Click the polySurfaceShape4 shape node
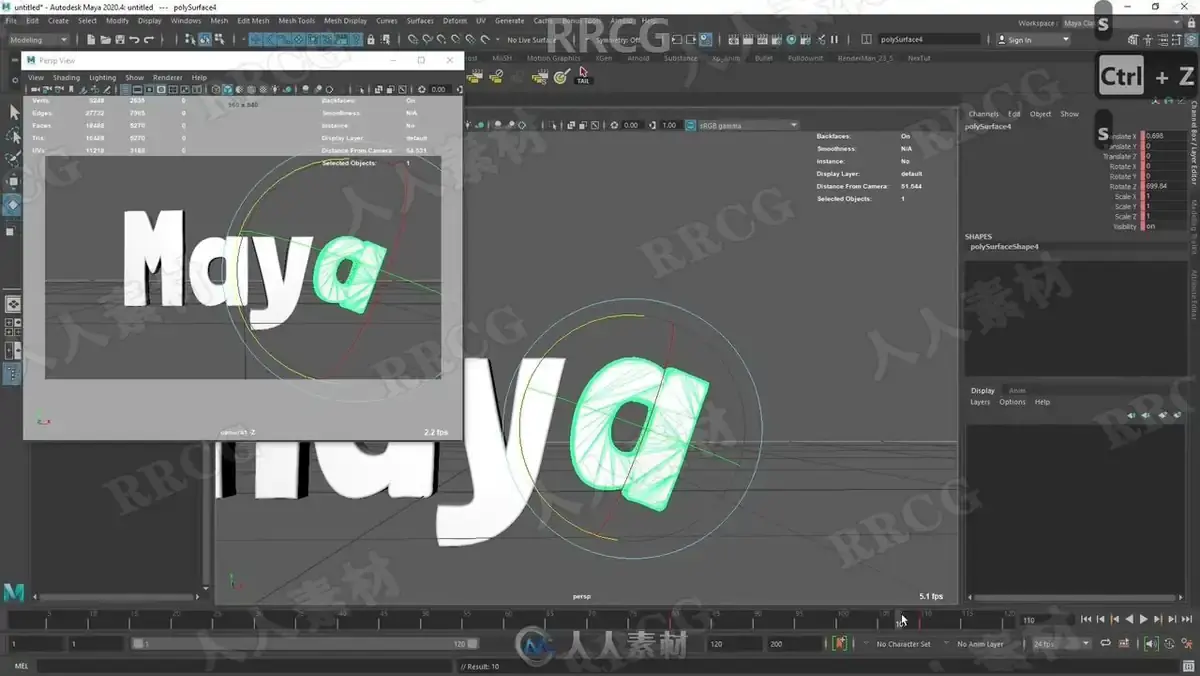 pos(1005,246)
